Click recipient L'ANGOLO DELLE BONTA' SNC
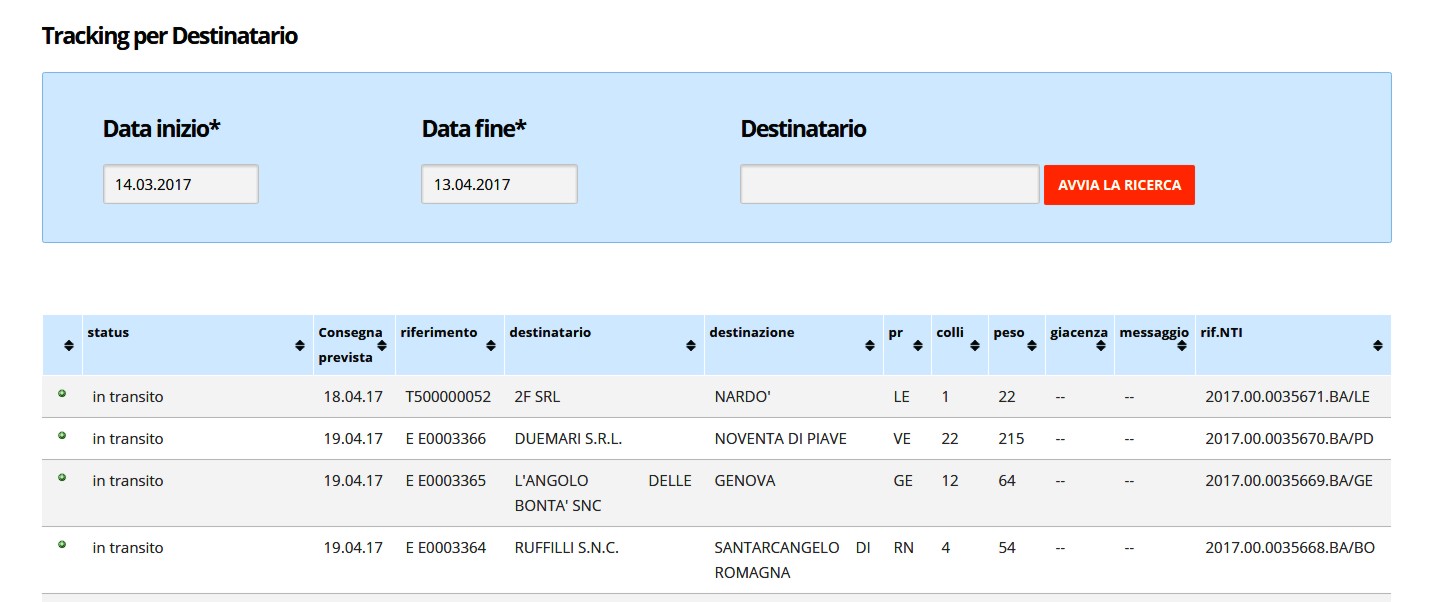 point(603,493)
